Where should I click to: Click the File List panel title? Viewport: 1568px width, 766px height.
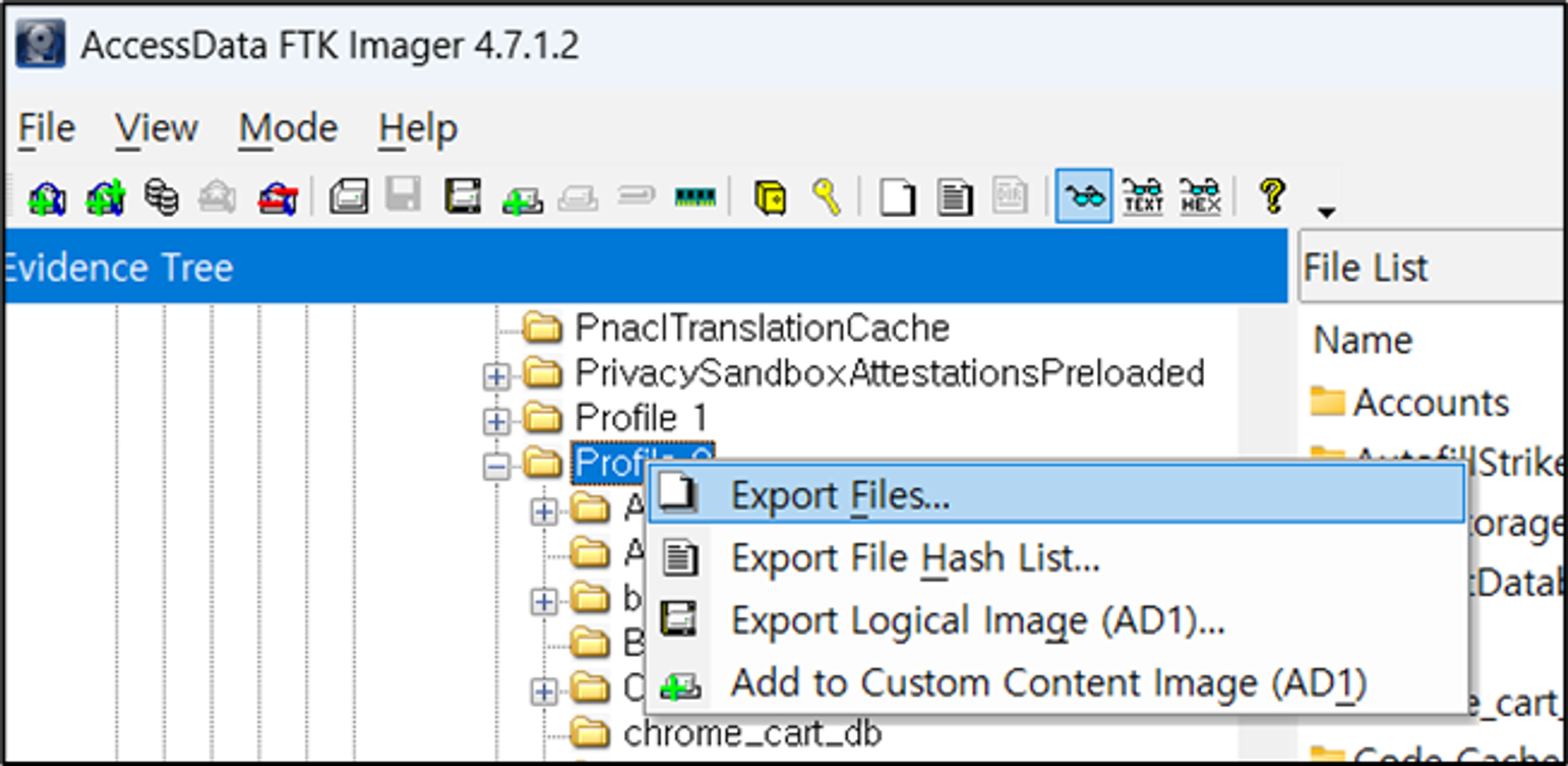1365,267
